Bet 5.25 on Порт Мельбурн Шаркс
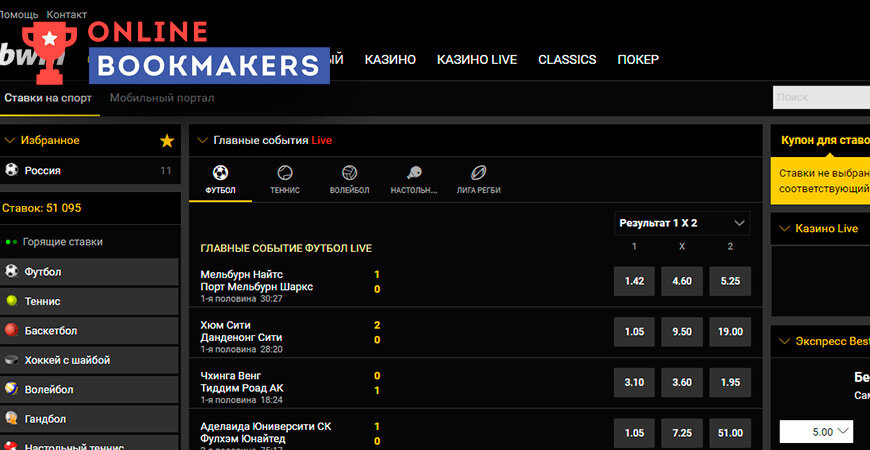The height and width of the screenshot is (450, 870). coord(730,281)
